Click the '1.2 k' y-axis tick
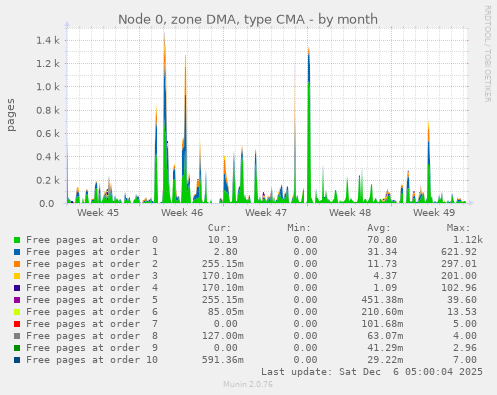Viewport: 497px width, 395px height. tap(48, 64)
